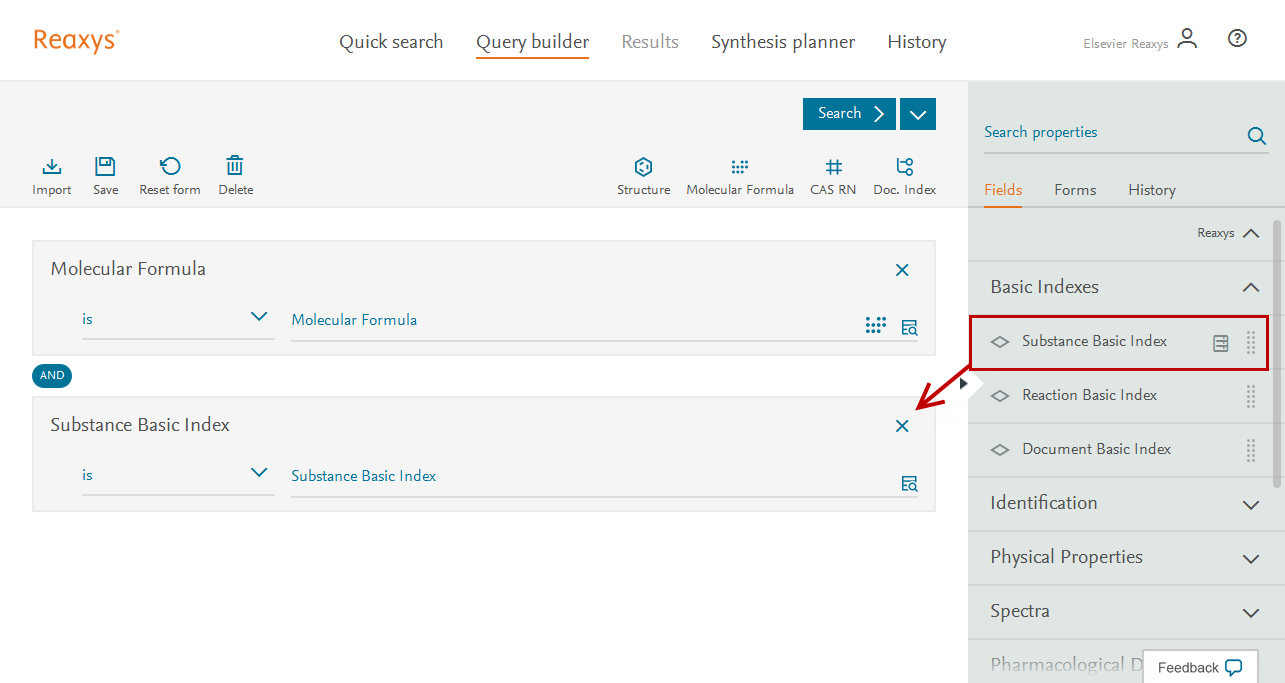Click the Molecular Formula input field

pyautogui.click(x=570, y=321)
